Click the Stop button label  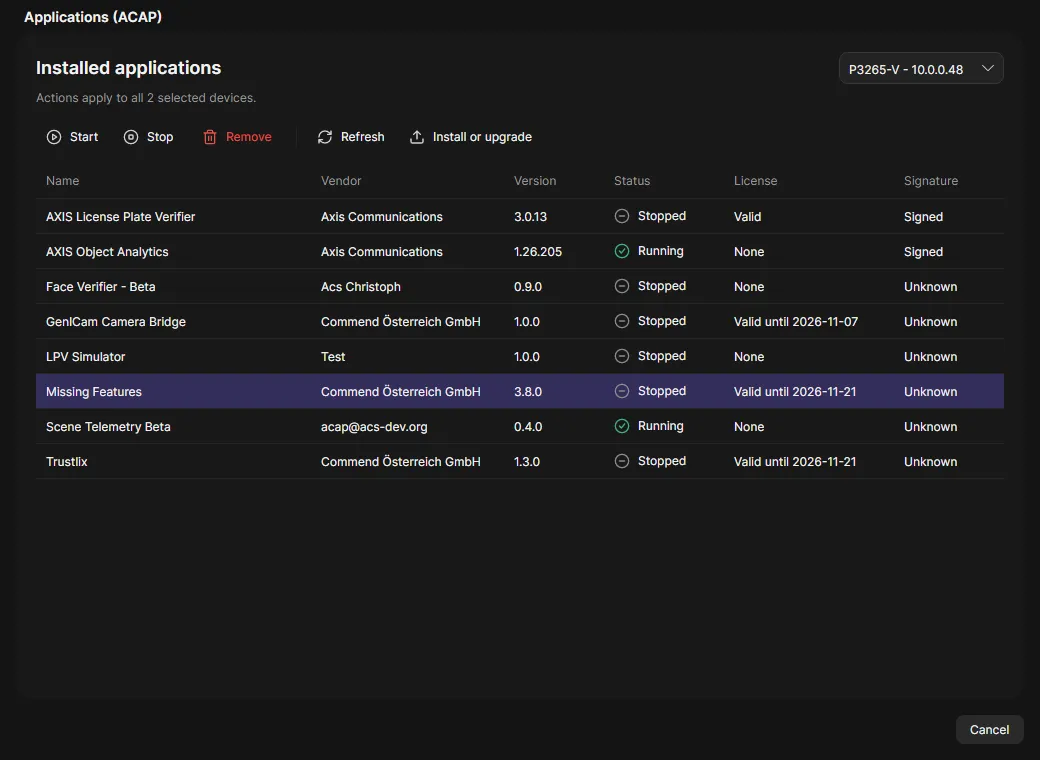click(x=160, y=137)
